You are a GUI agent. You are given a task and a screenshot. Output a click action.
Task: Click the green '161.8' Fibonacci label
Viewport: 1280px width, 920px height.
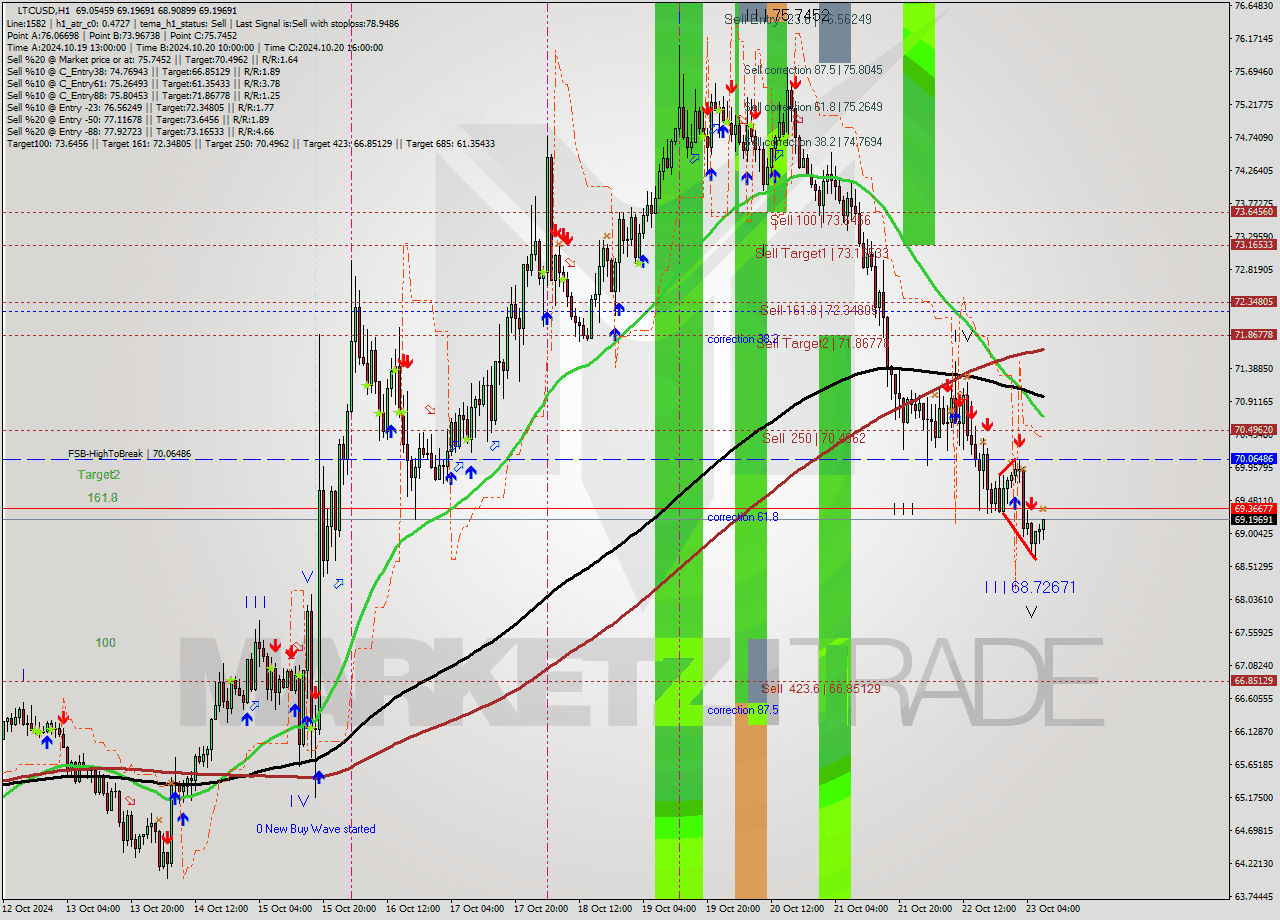tap(102, 497)
